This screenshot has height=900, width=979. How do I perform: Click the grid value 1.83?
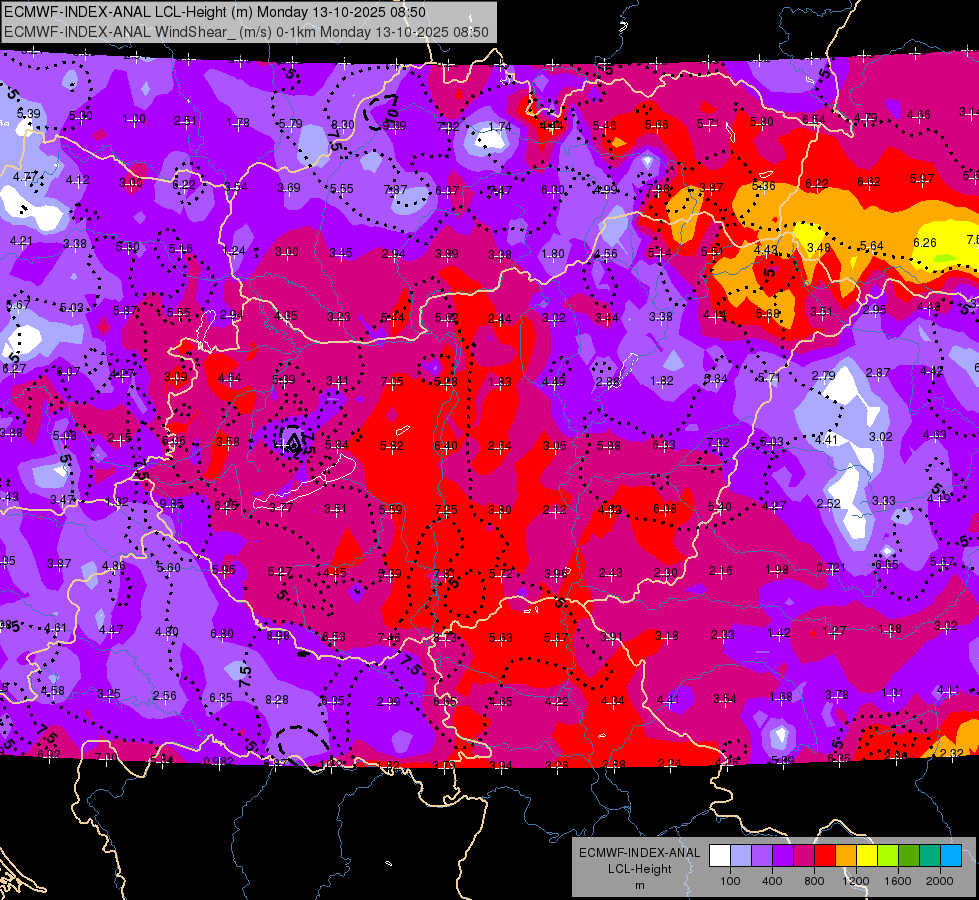click(x=499, y=382)
